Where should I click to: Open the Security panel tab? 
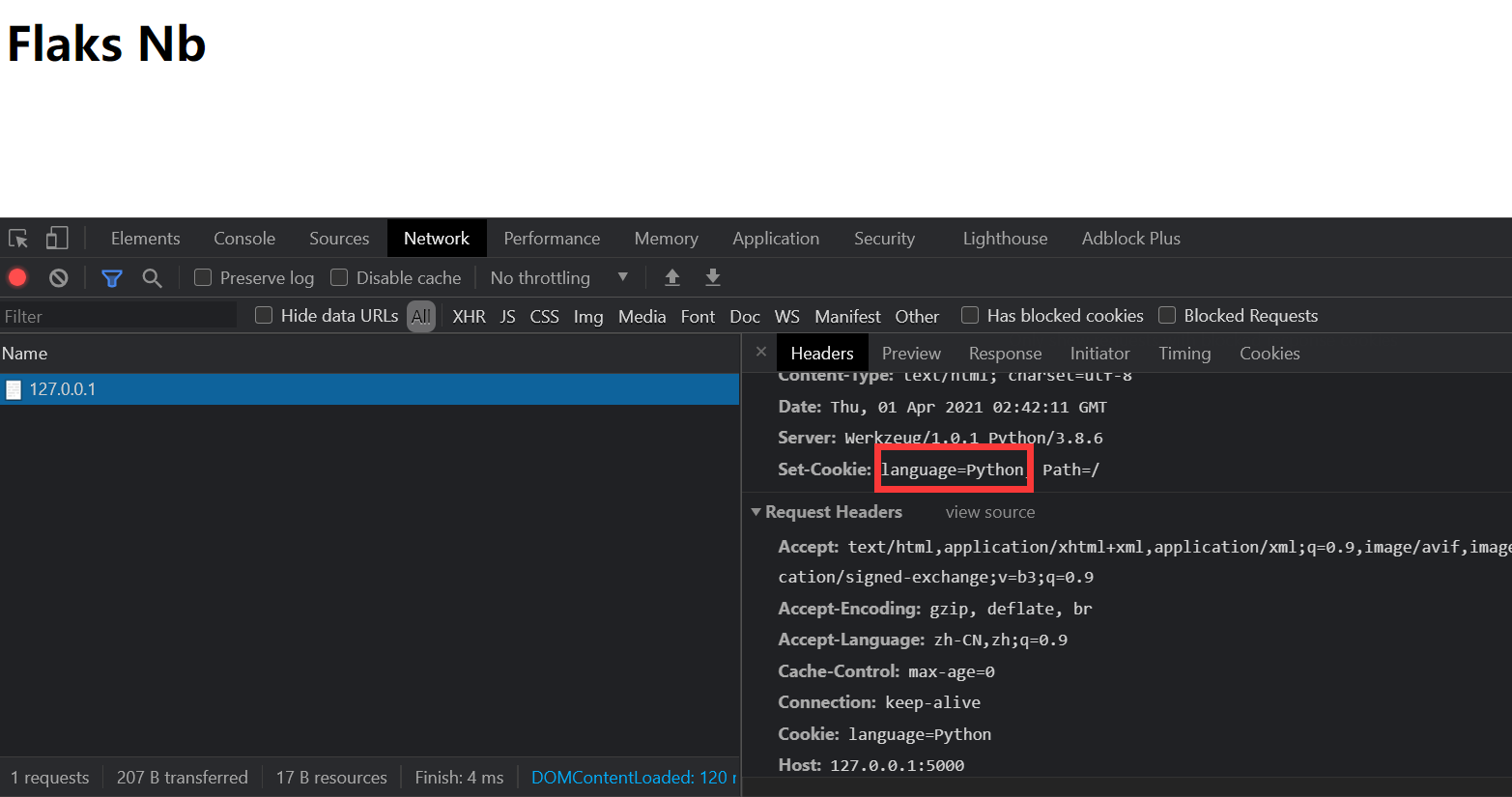point(884,239)
